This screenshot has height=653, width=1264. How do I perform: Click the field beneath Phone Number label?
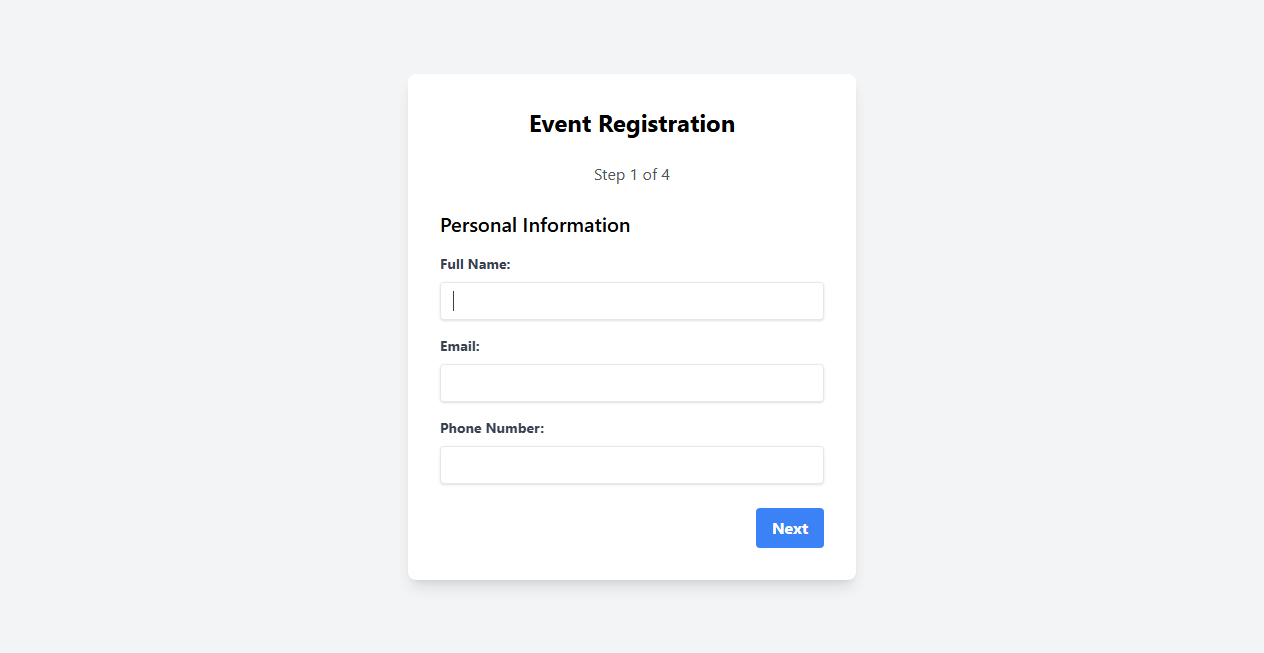632,465
